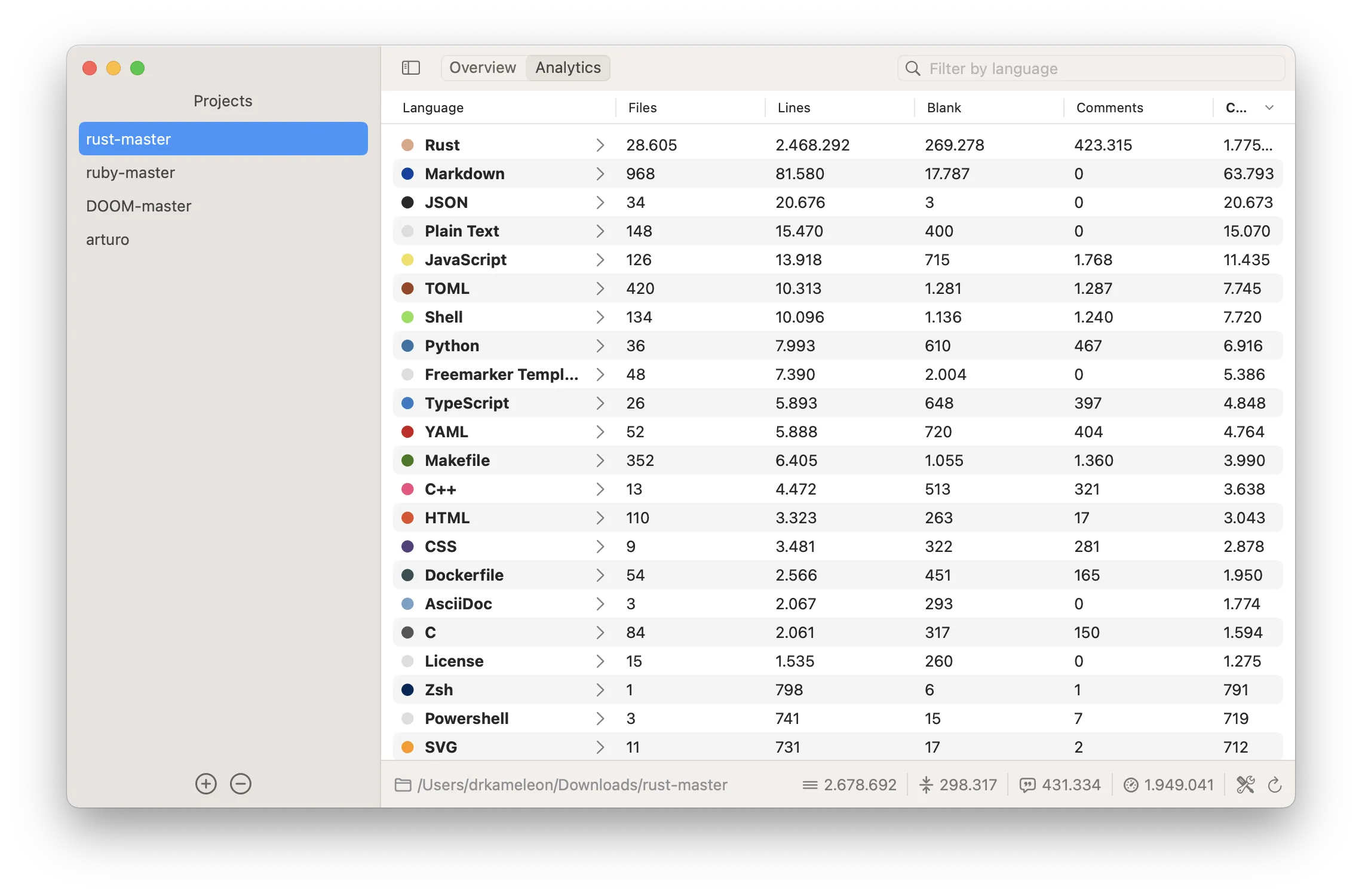Click the remove project minus icon
The image size is (1362, 896).
tap(241, 784)
